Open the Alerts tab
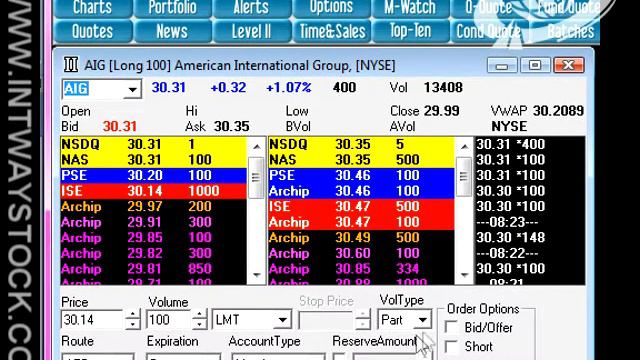This screenshot has width=640, height=360. [x=251, y=8]
